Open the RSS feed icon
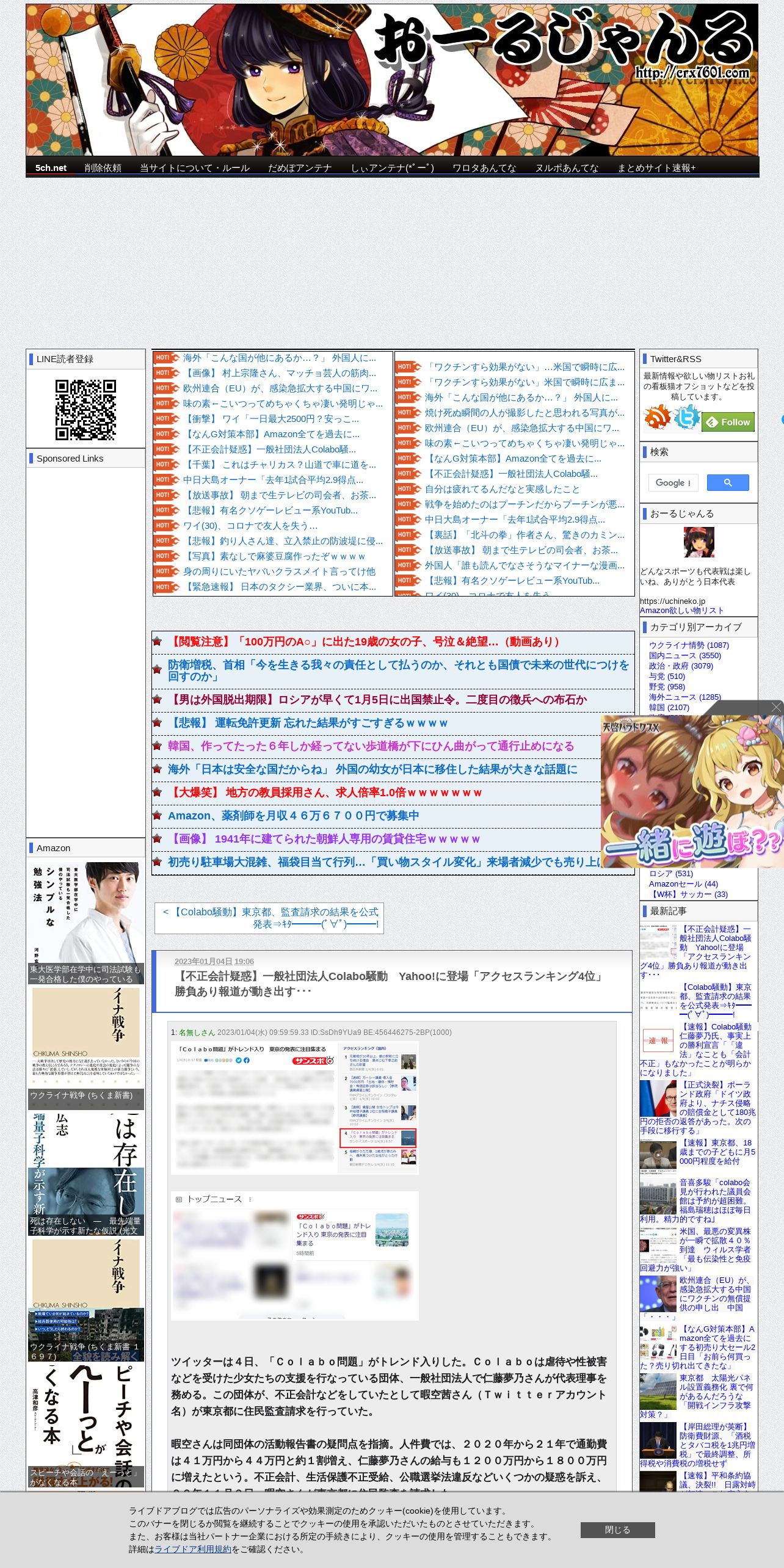The image size is (784, 1568). [x=657, y=417]
